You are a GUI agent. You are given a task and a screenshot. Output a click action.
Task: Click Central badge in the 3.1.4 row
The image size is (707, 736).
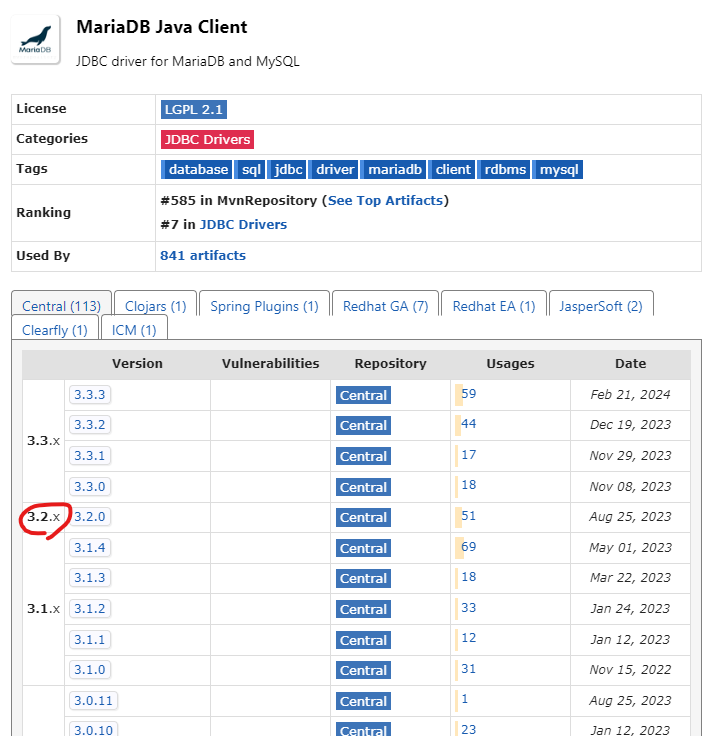click(x=363, y=548)
